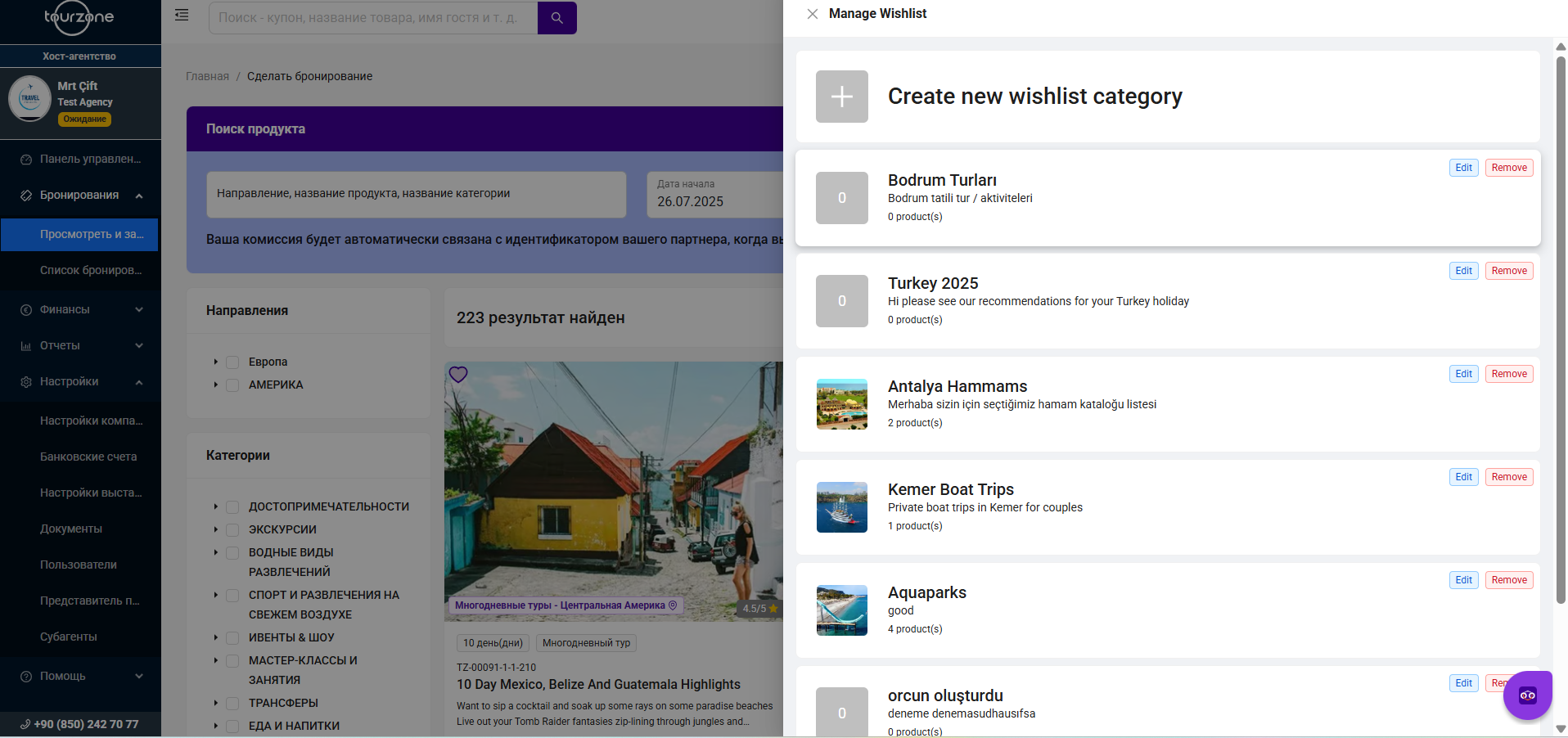Edit the Bodrum Turları wishlist

pos(1463,168)
